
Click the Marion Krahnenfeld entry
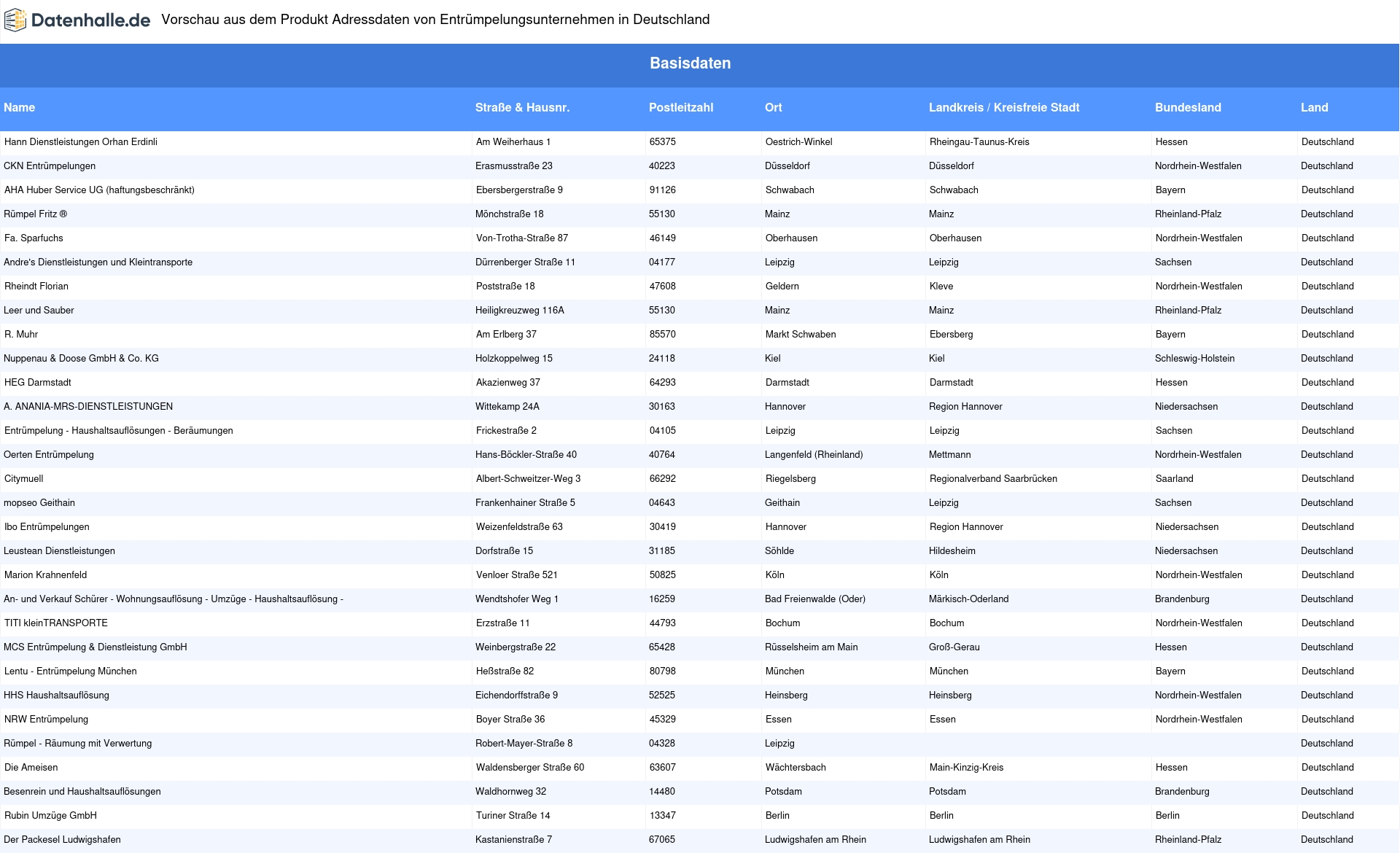(46, 575)
